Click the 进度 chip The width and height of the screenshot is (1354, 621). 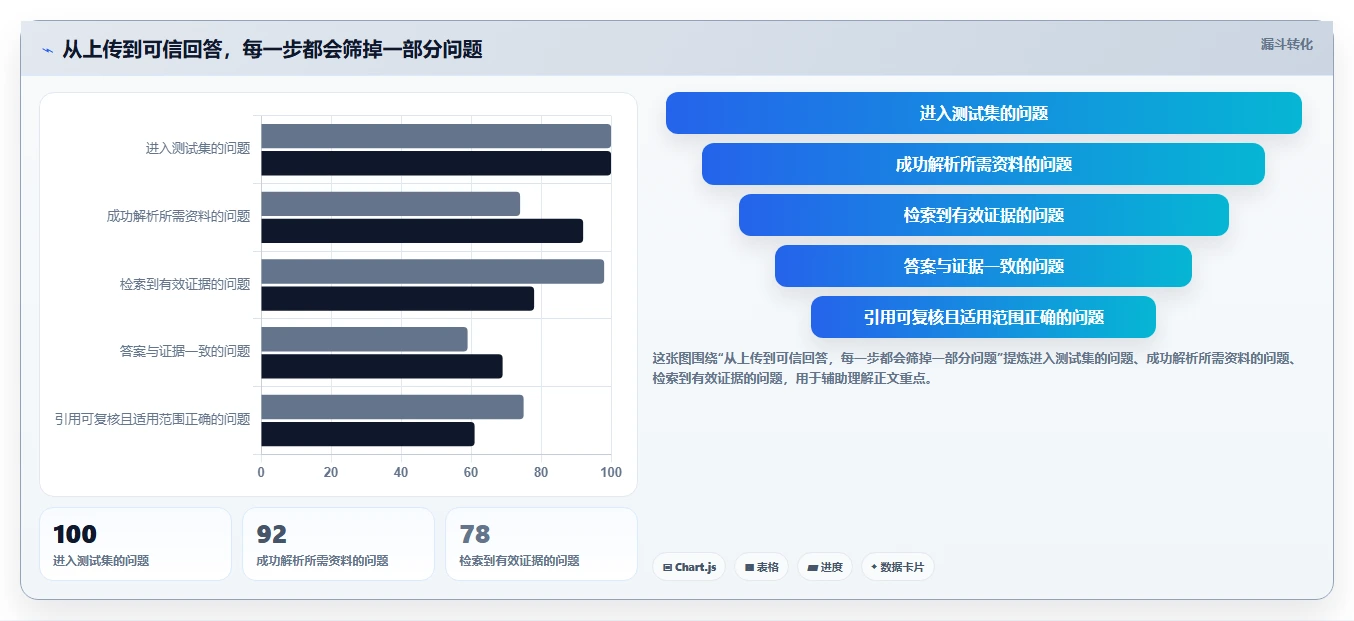click(825, 567)
